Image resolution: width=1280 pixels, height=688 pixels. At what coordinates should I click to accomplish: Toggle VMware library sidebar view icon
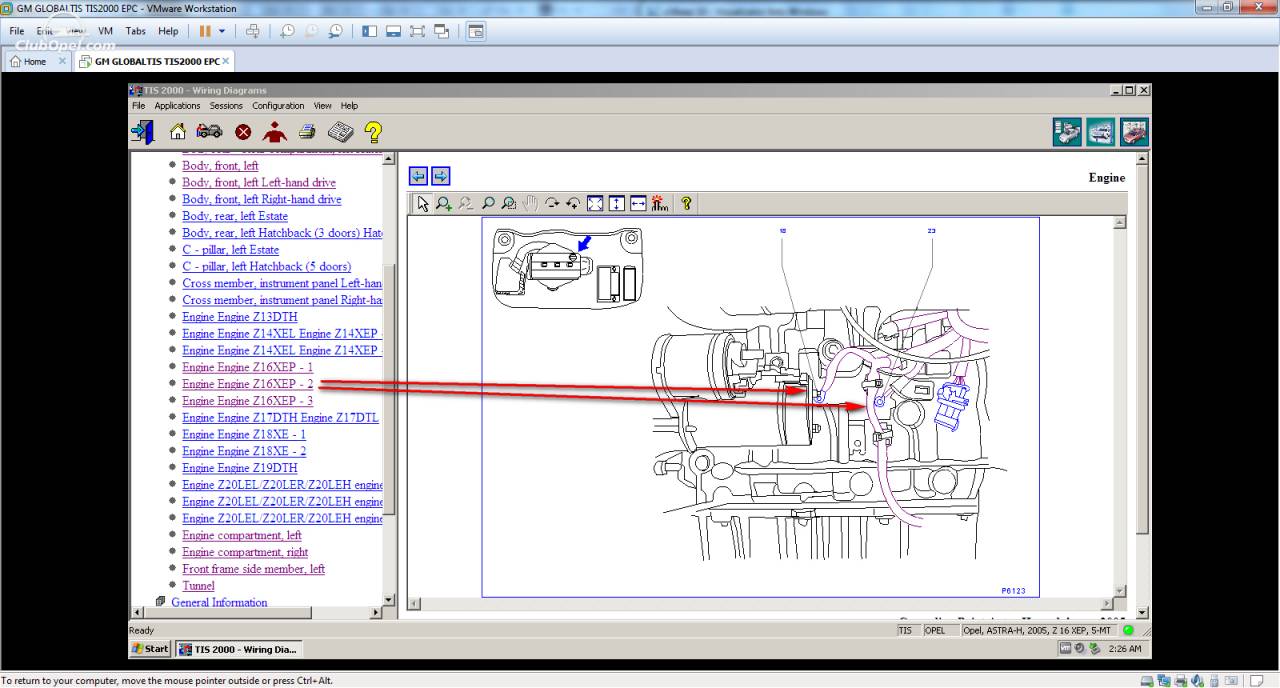[369, 31]
